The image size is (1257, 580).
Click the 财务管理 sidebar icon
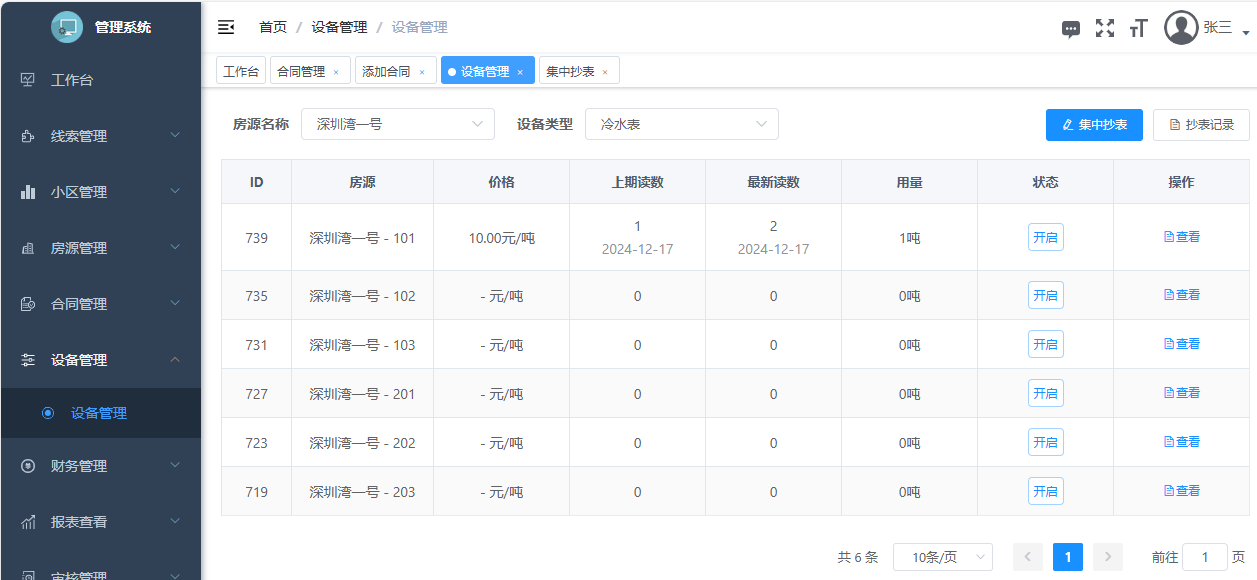28,466
